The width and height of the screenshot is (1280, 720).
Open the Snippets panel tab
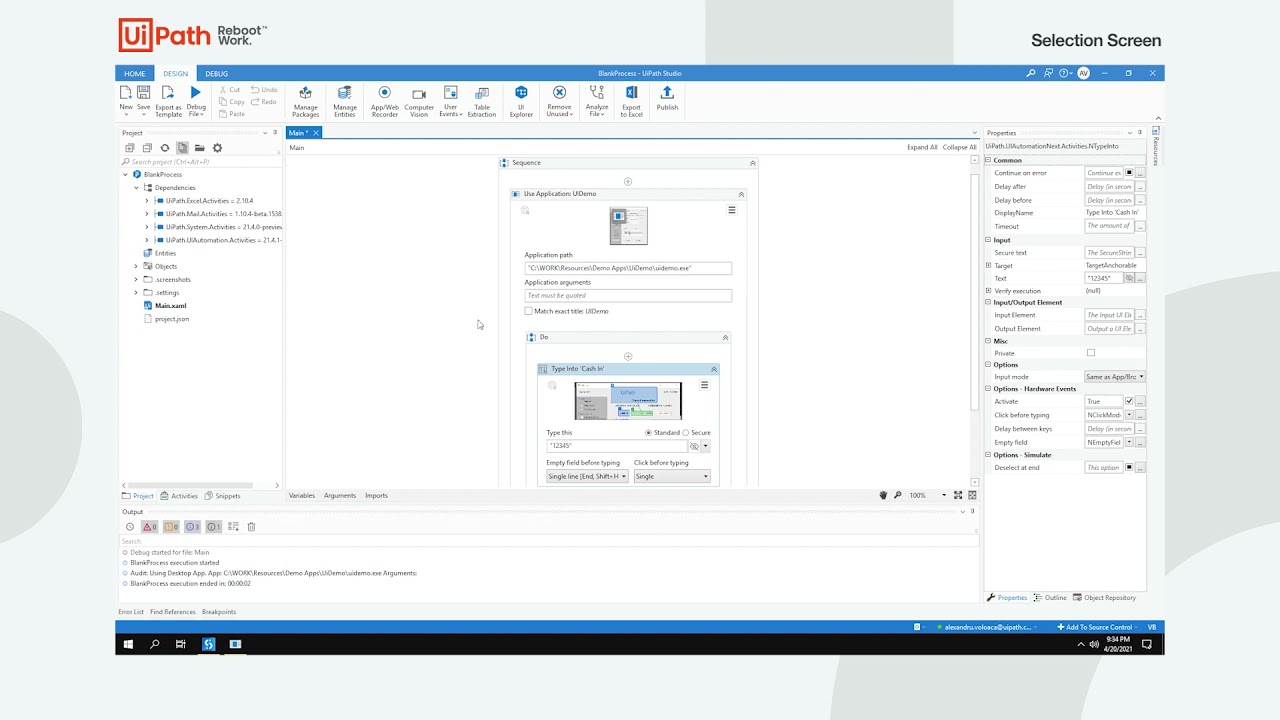pyautogui.click(x=222, y=496)
